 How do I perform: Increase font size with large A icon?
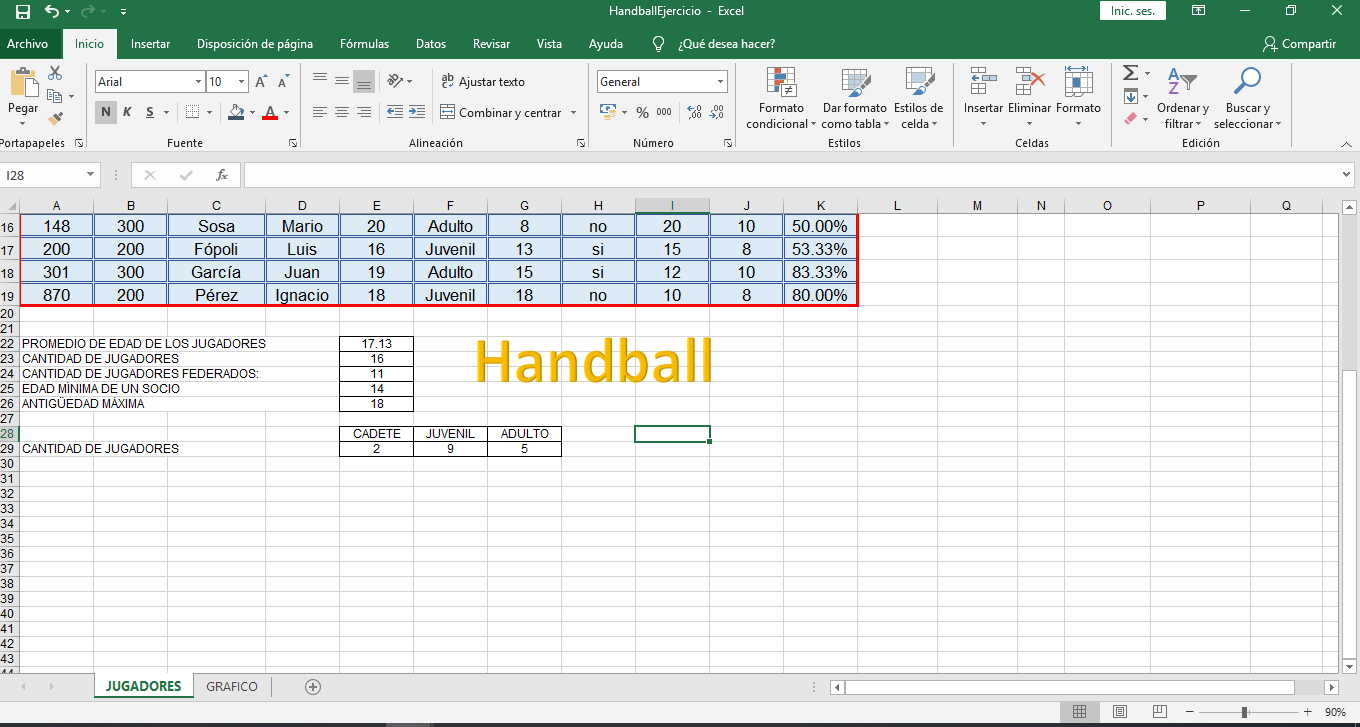pos(261,82)
